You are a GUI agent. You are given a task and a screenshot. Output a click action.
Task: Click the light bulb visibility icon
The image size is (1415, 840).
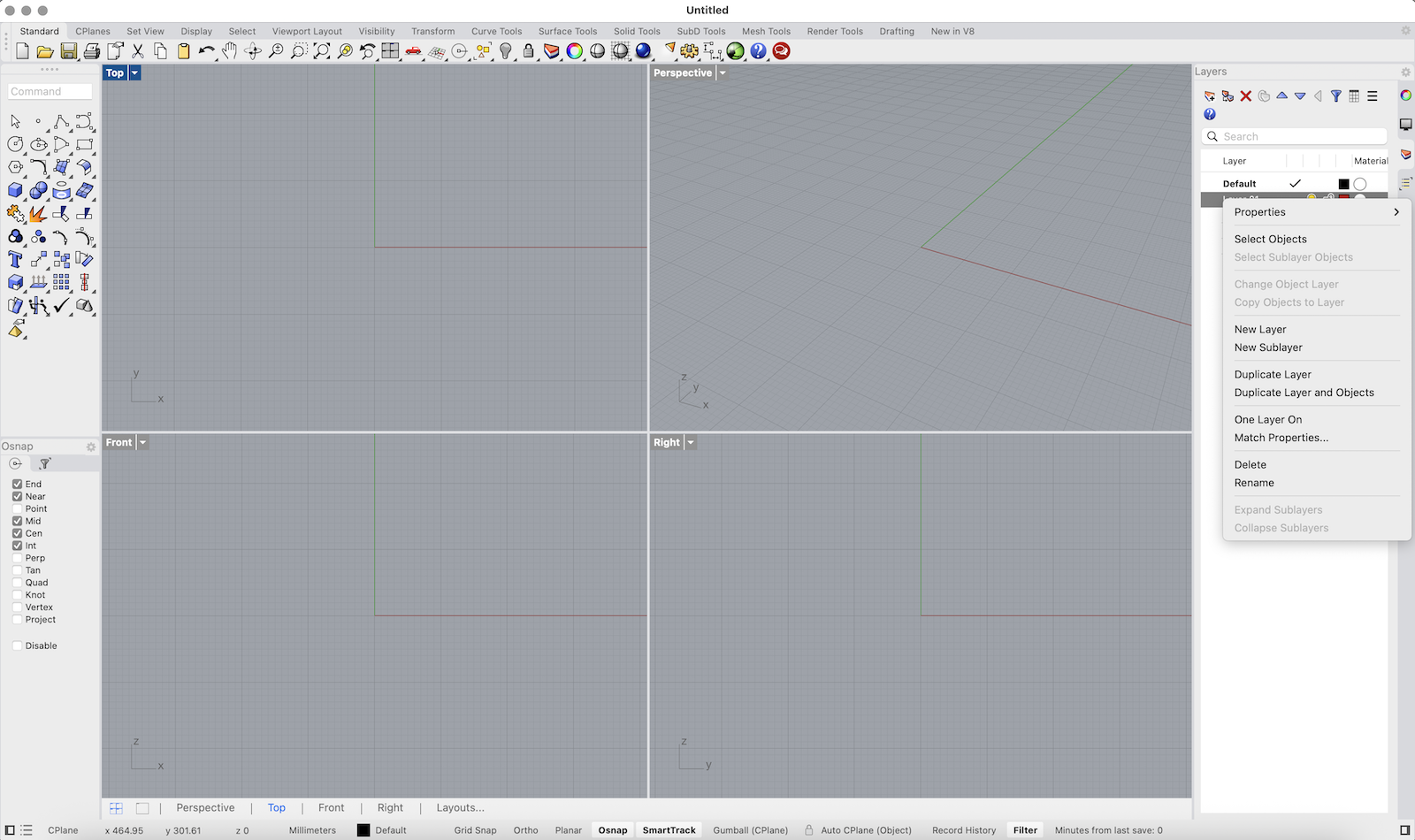pyautogui.click(x=505, y=51)
